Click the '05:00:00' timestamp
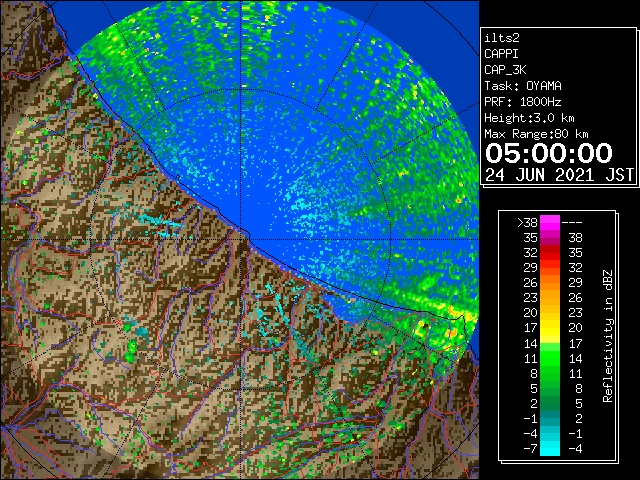 [x=549, y=153]
